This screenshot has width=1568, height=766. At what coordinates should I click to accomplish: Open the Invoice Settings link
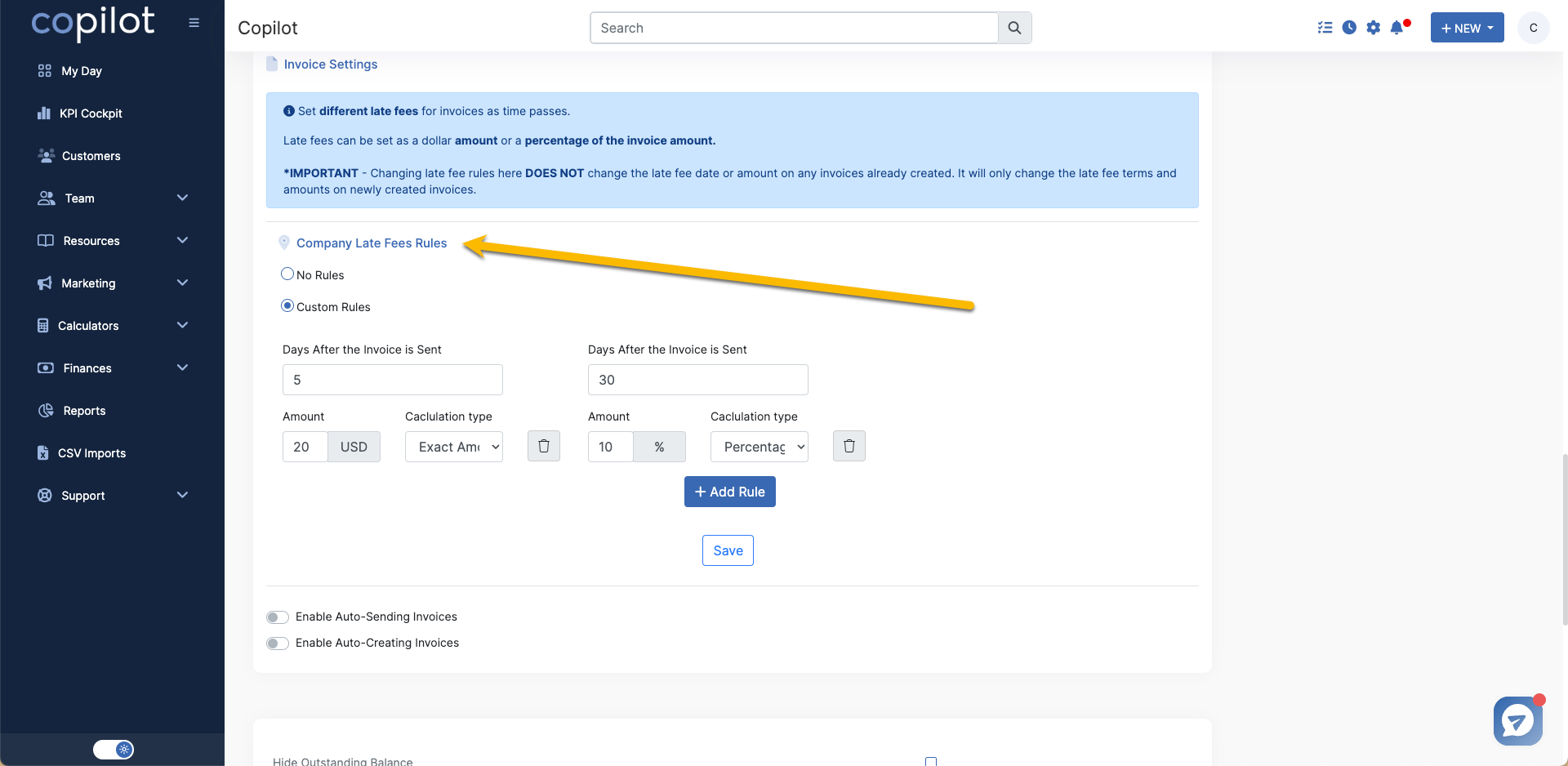click(x=331, y=65)
